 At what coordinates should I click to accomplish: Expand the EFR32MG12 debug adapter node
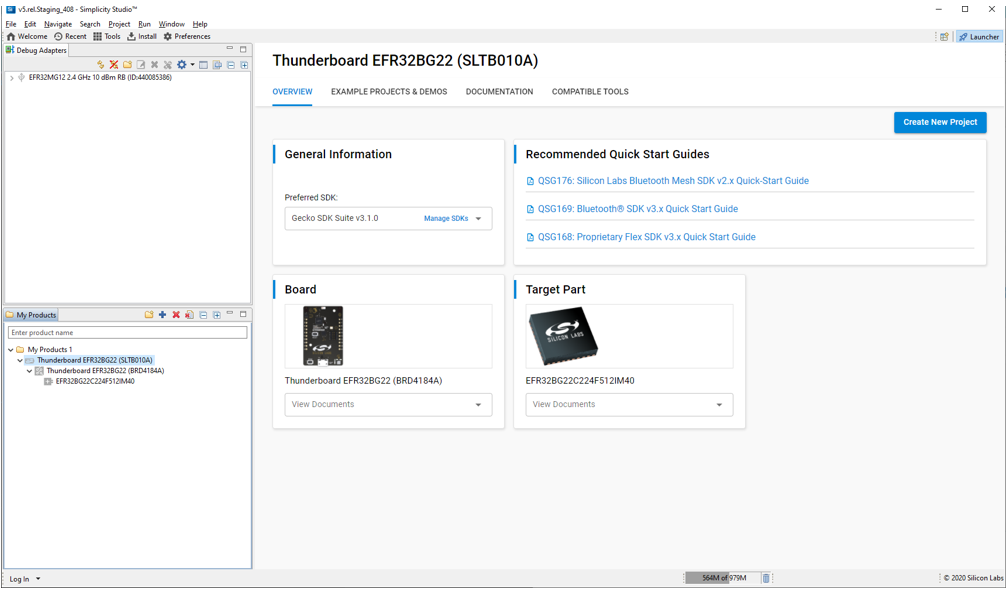click(x=12, y=78)
